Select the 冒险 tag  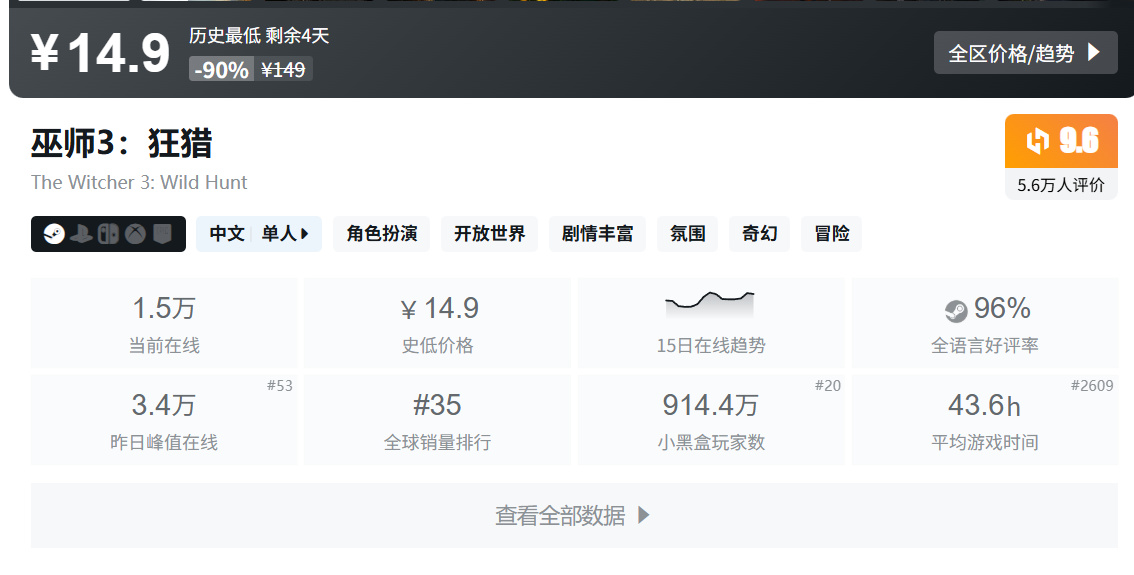[x=832, y=234]
